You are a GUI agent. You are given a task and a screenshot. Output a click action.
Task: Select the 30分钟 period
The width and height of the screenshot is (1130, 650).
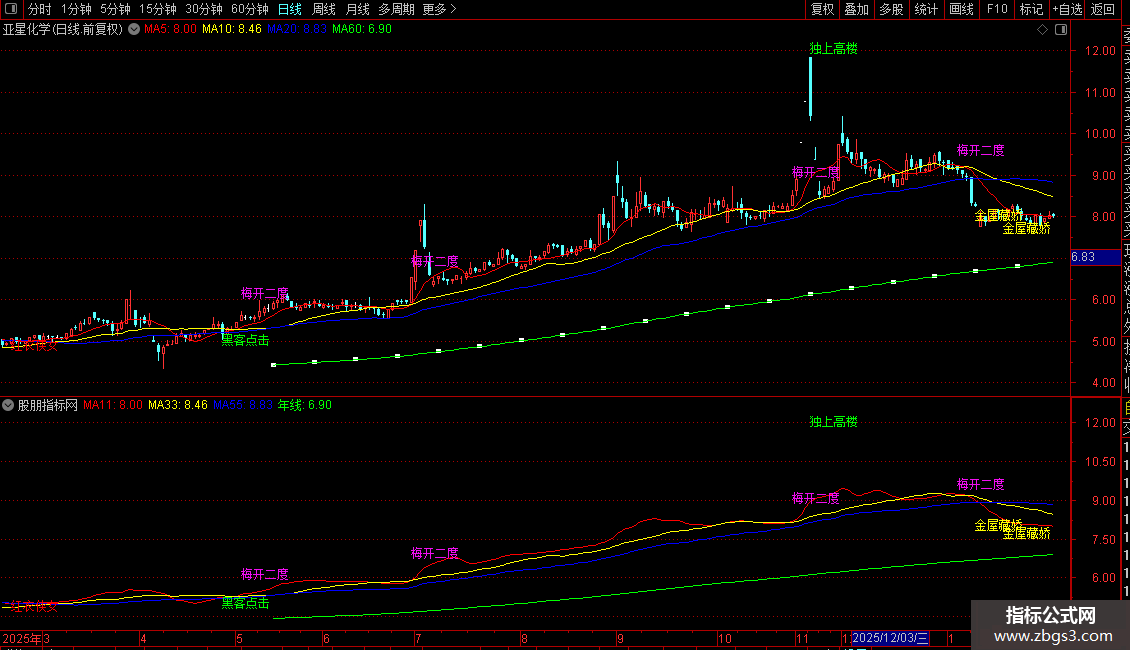(x=203, y=9)
